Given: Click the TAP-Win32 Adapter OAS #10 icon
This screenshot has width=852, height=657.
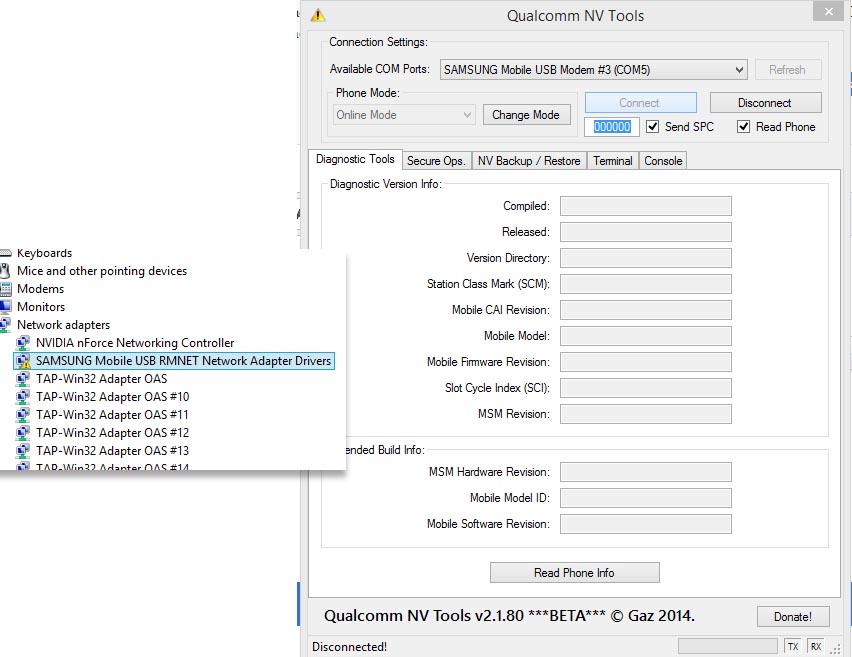Looking at the screenshot, I should pos(23,396).
